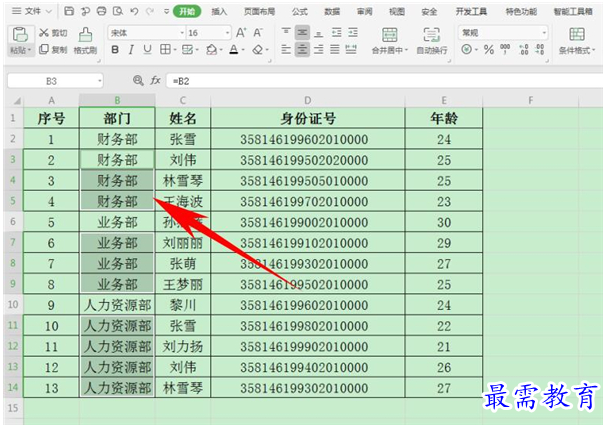Image resolution: width=606 pixels, height=428 pixels.
Task: Apply cell borders icon
Action: click(165, 49)
